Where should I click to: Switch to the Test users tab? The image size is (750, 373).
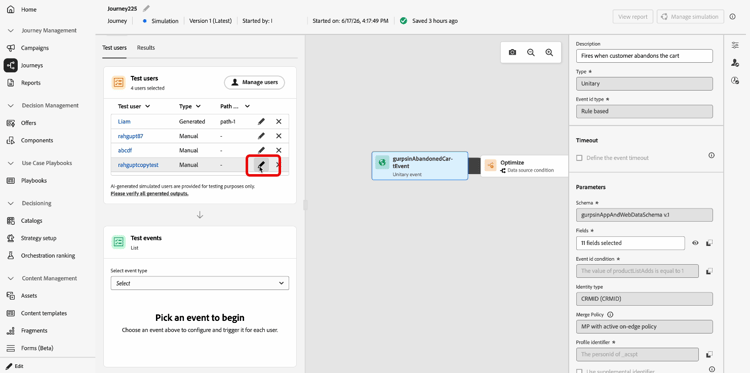tap(114, 48)
